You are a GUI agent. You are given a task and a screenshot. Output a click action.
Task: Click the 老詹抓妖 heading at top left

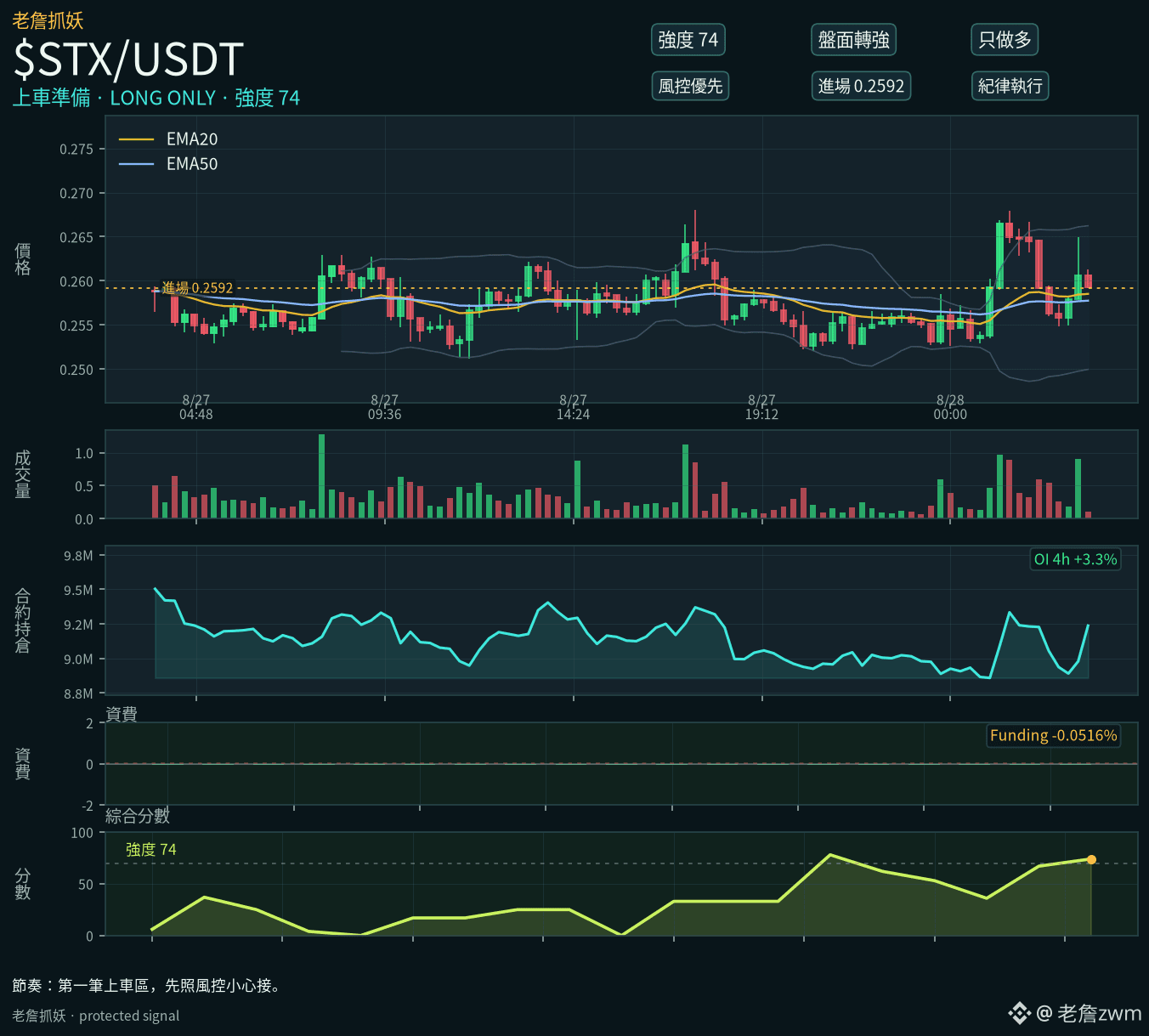click(x=48, y=20)
